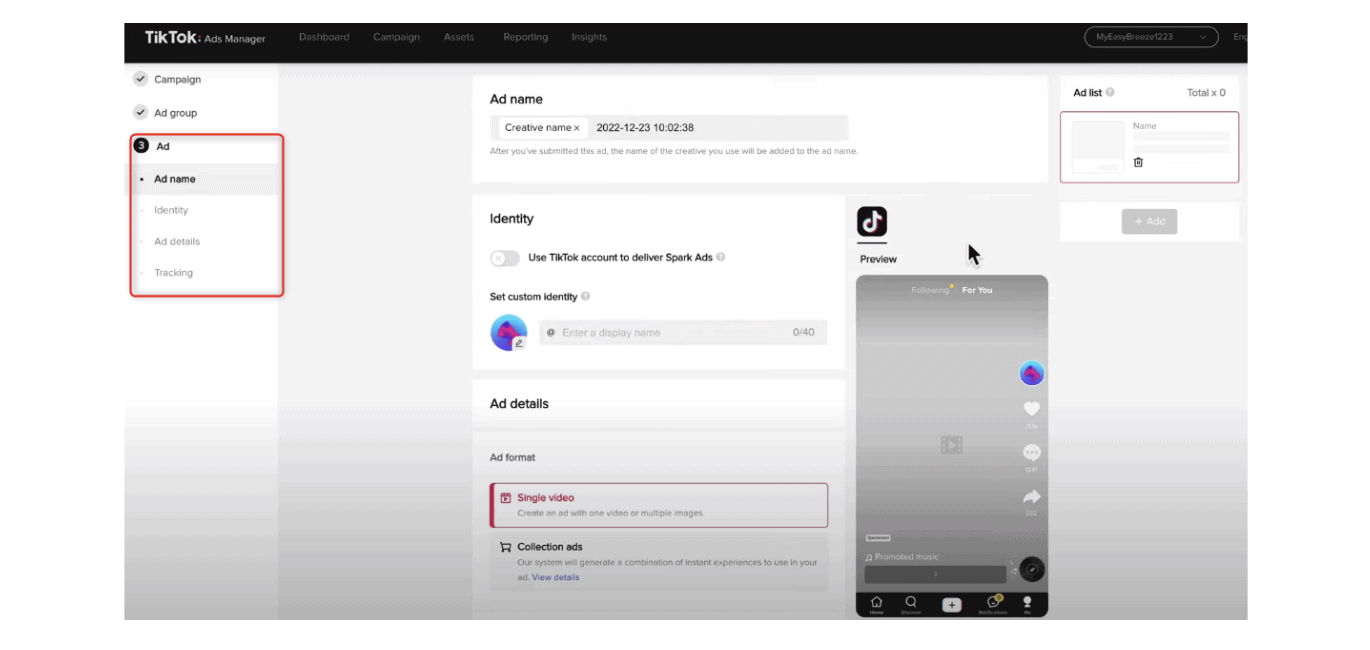
Task: Click the Notifications icon in preview bar
Action: tap(993, 604)
